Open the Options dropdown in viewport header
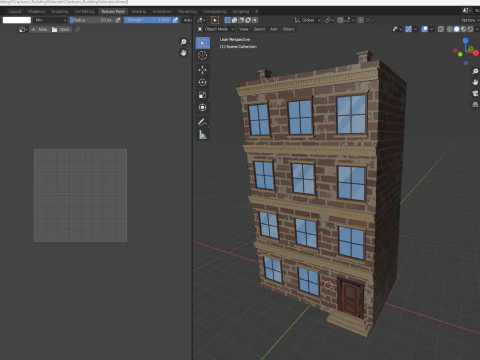The height and width of the screenshot is (360, 480). coord(470,20)
